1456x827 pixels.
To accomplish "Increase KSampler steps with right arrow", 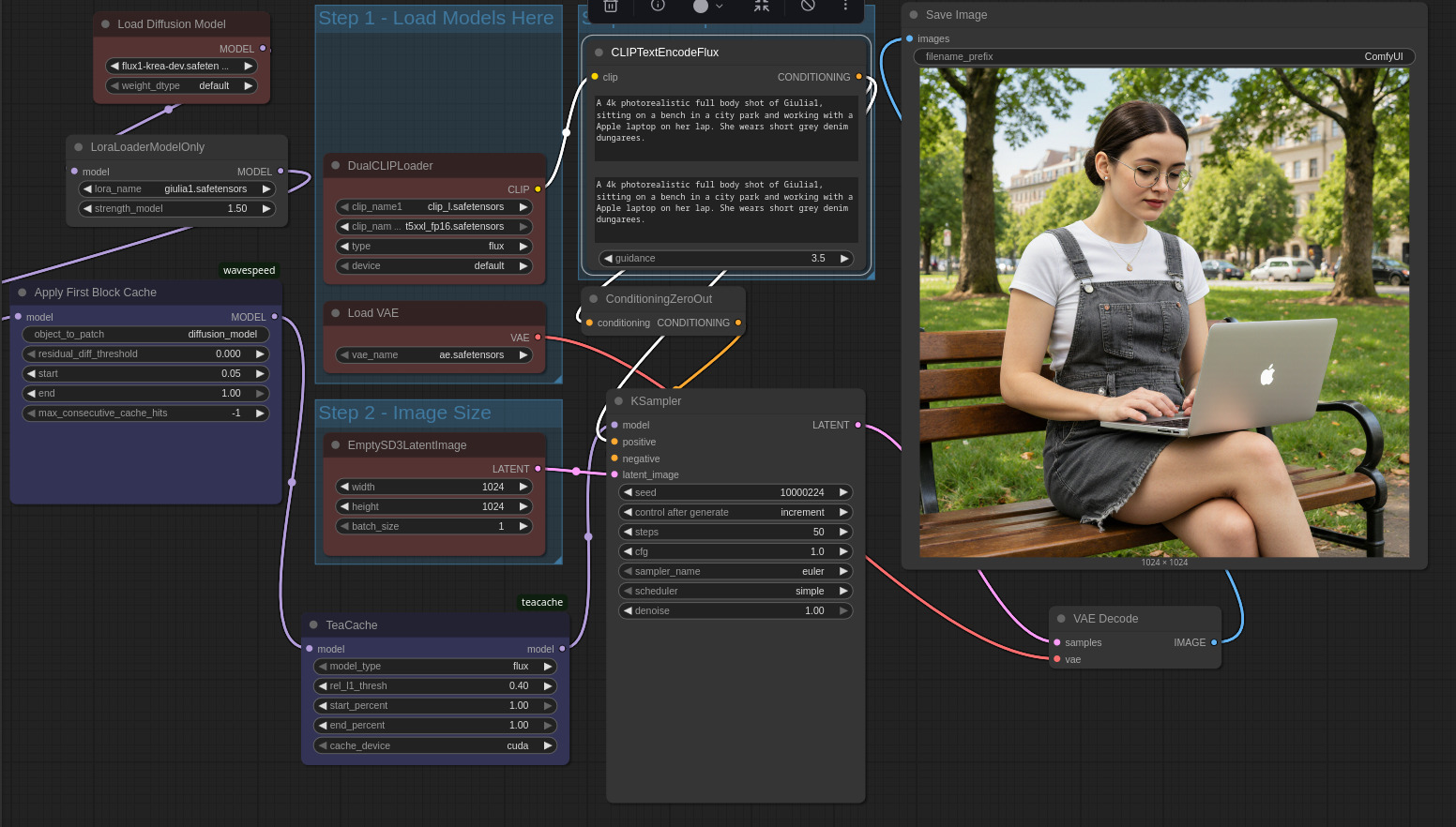I will [843, 532].
